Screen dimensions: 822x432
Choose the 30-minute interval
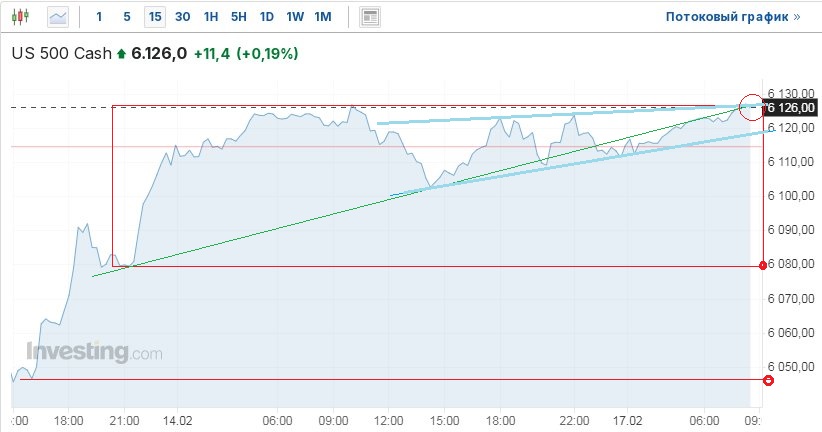pyautogui.click(x=182, y=17)
